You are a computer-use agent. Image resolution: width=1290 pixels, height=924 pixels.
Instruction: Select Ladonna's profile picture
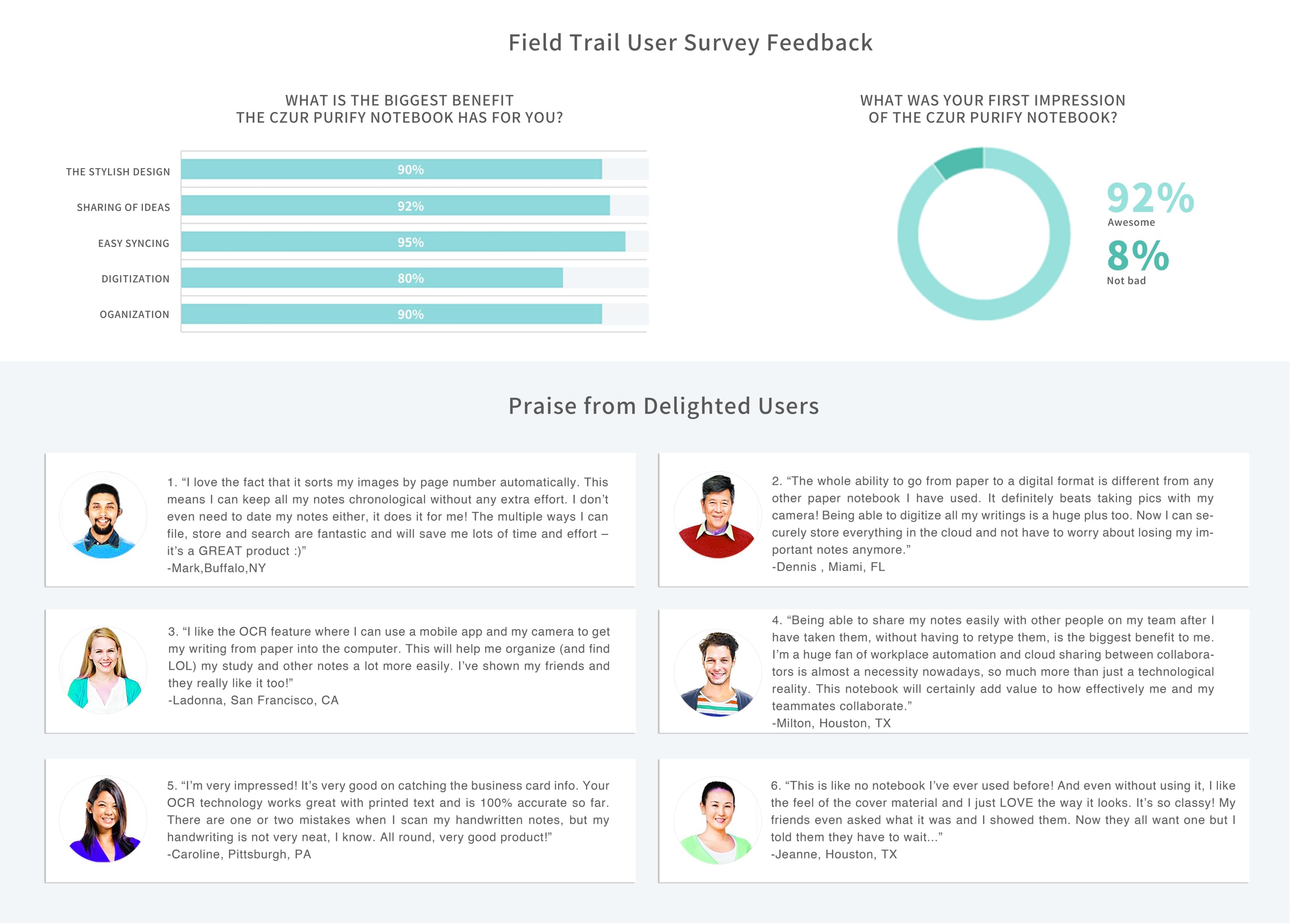click(103, 670)
